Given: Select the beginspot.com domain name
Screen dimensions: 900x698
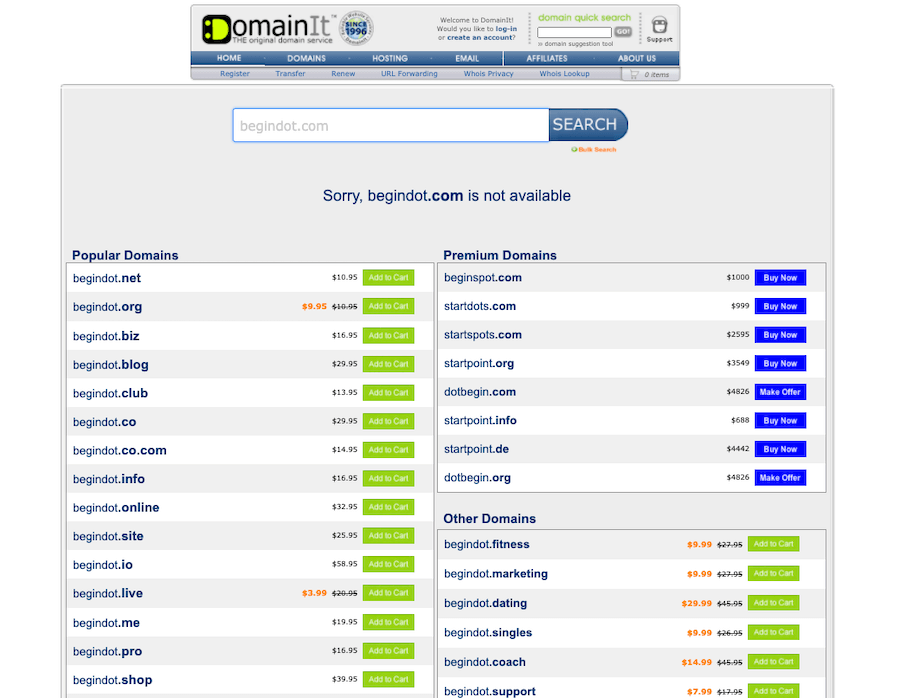Looking at the screenshot, I should click(x=483, y=278).
